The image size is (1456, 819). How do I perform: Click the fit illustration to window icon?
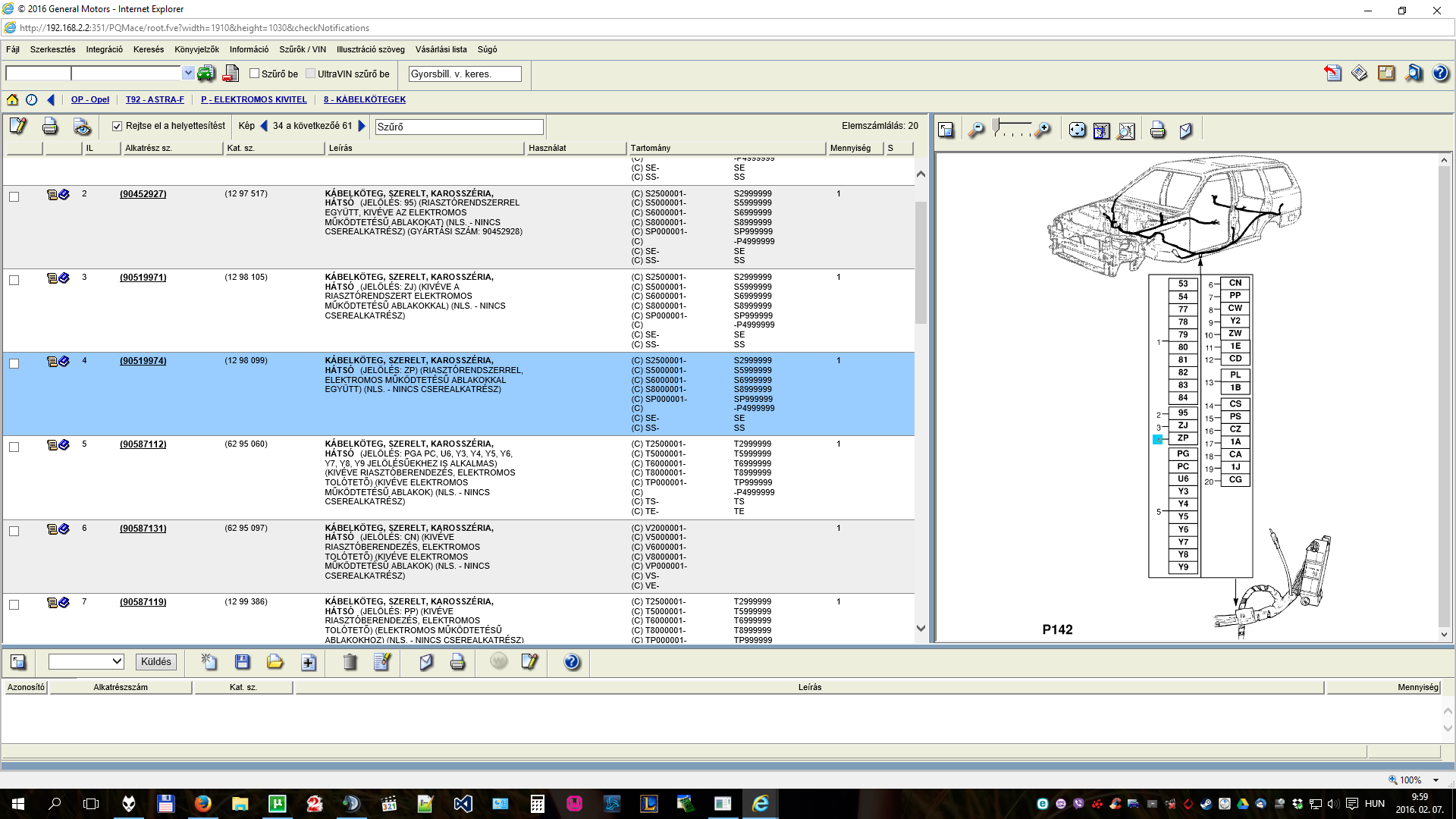click(1077, 130)
